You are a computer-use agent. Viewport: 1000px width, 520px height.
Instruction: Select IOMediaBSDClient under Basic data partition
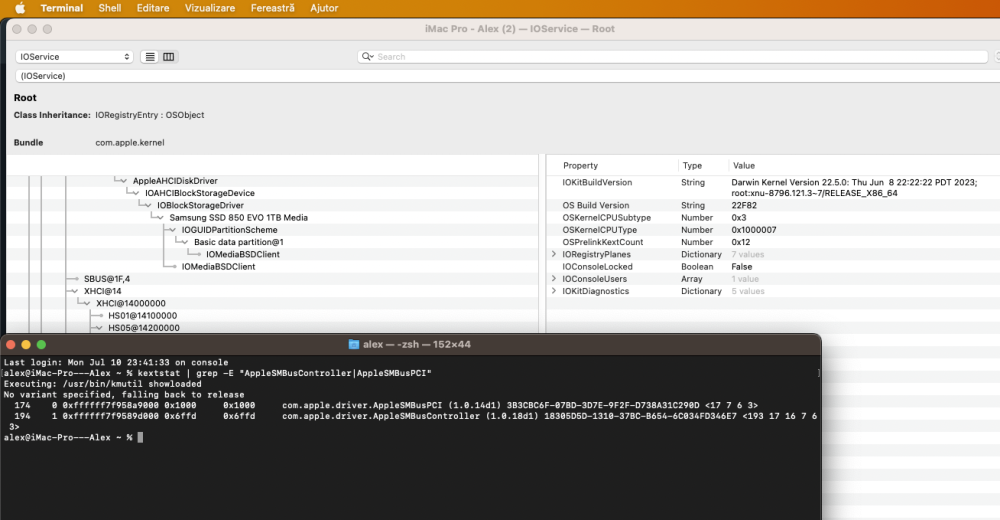click(x=243, y=254)
